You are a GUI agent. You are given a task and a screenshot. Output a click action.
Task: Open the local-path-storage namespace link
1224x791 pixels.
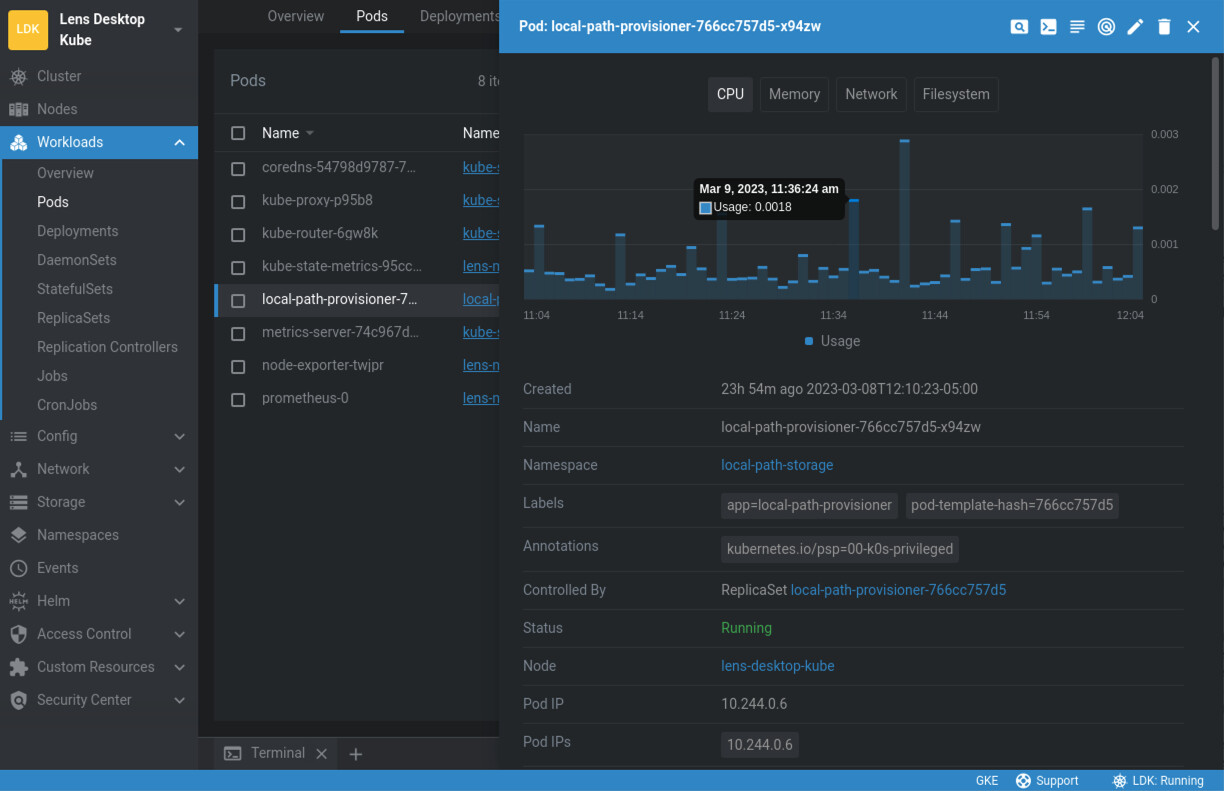coord(776,465)
